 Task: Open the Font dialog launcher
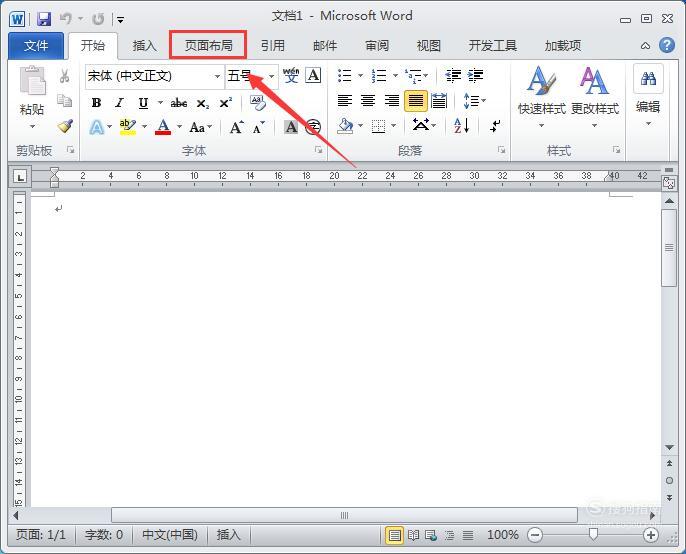tap(318, 150)
